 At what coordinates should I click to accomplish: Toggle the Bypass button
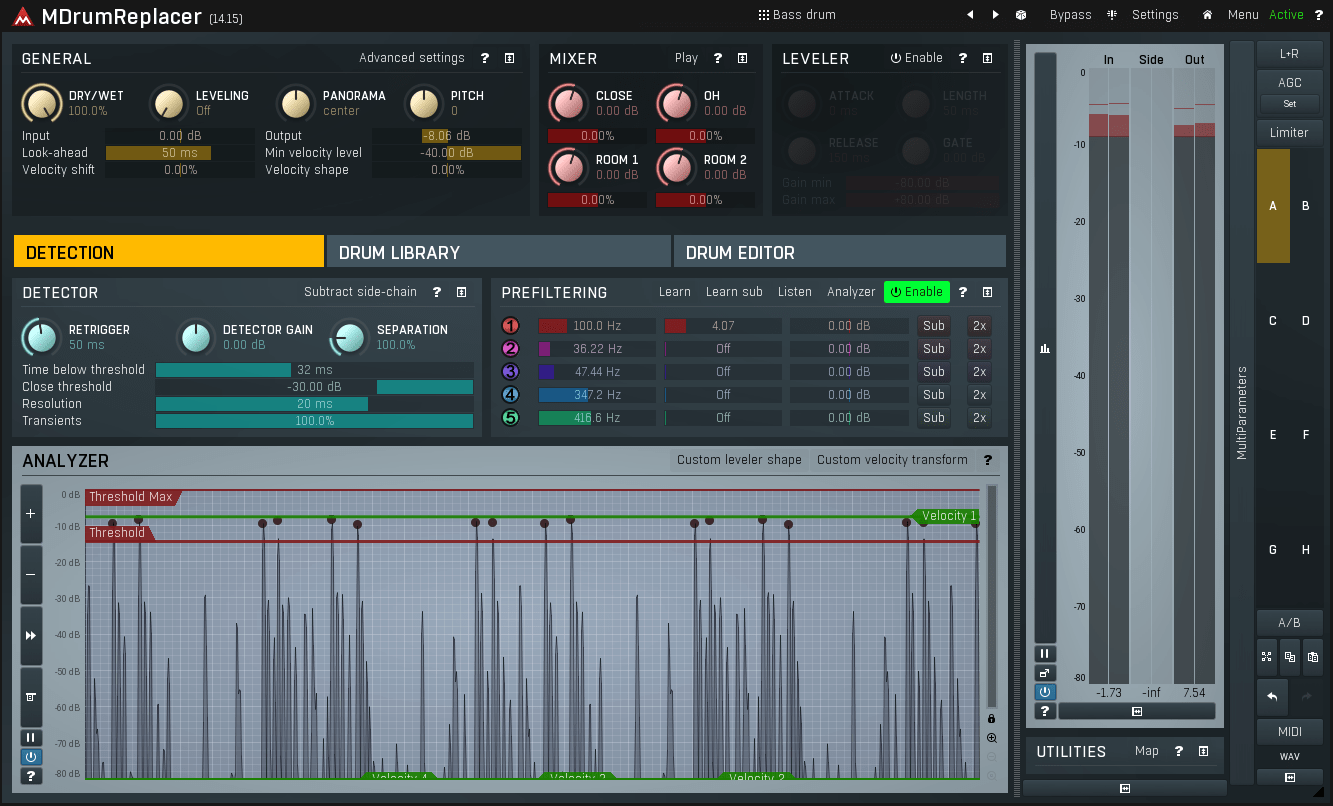tap(1071, 15)
